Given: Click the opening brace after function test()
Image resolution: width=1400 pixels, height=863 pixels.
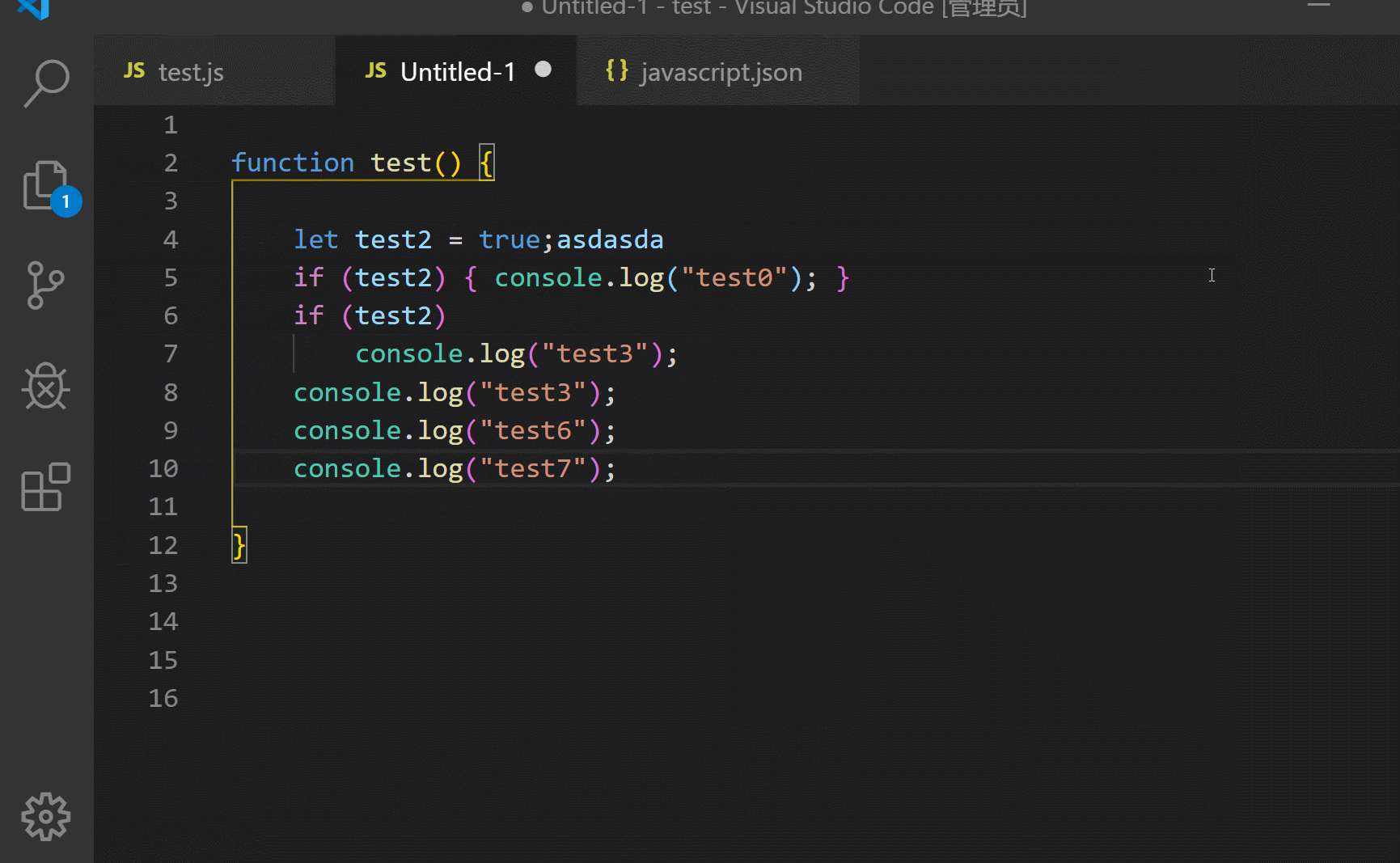Looking at the screenshot, I should click(x=486, y=162).
